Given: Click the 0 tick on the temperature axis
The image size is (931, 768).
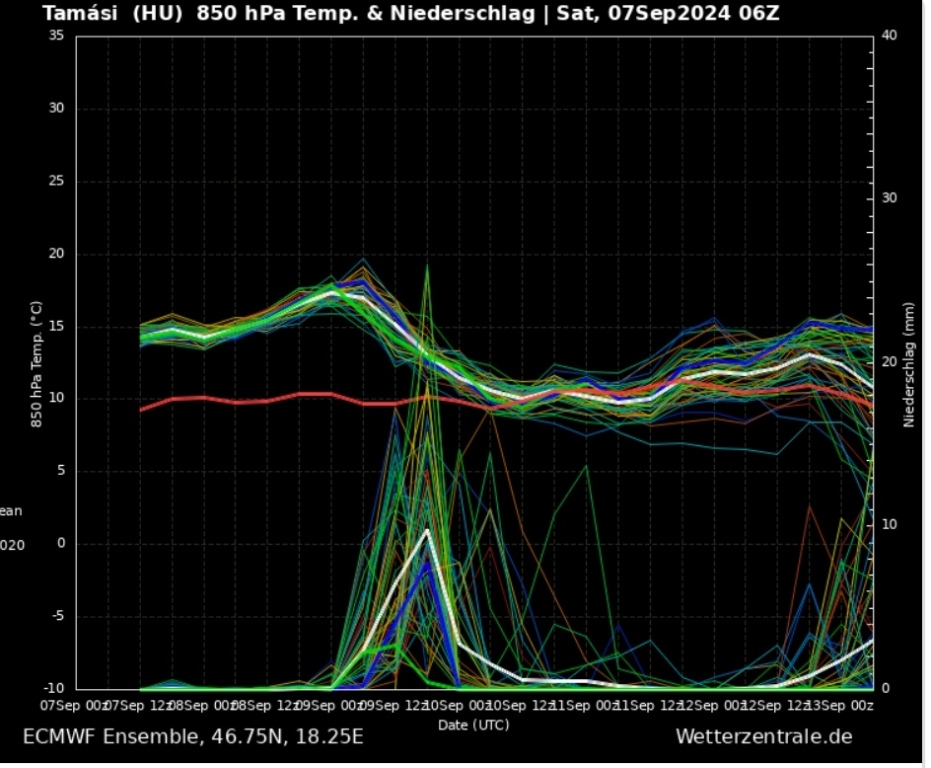Looking at the screenshot, I should [60, 544].
